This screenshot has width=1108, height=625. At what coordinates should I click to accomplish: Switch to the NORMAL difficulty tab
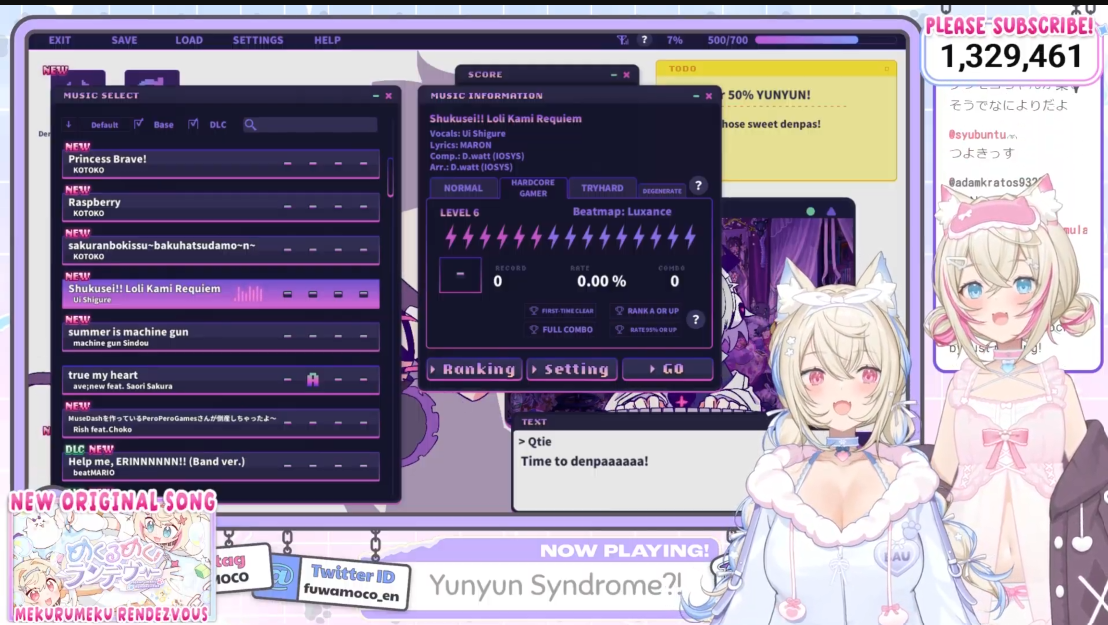[x=463, y=188]
